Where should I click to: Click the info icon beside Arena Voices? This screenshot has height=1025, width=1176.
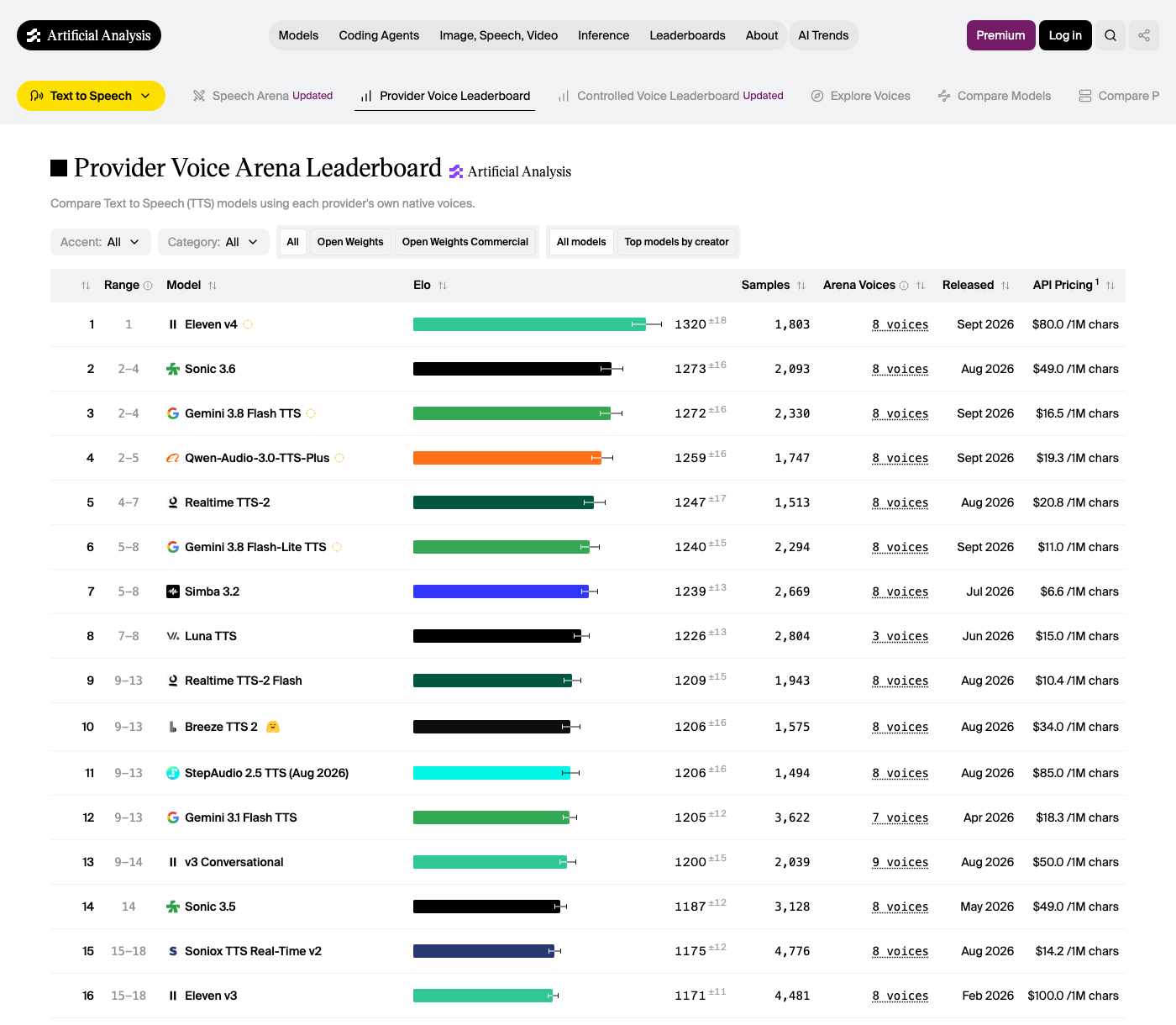pos(904,286)
